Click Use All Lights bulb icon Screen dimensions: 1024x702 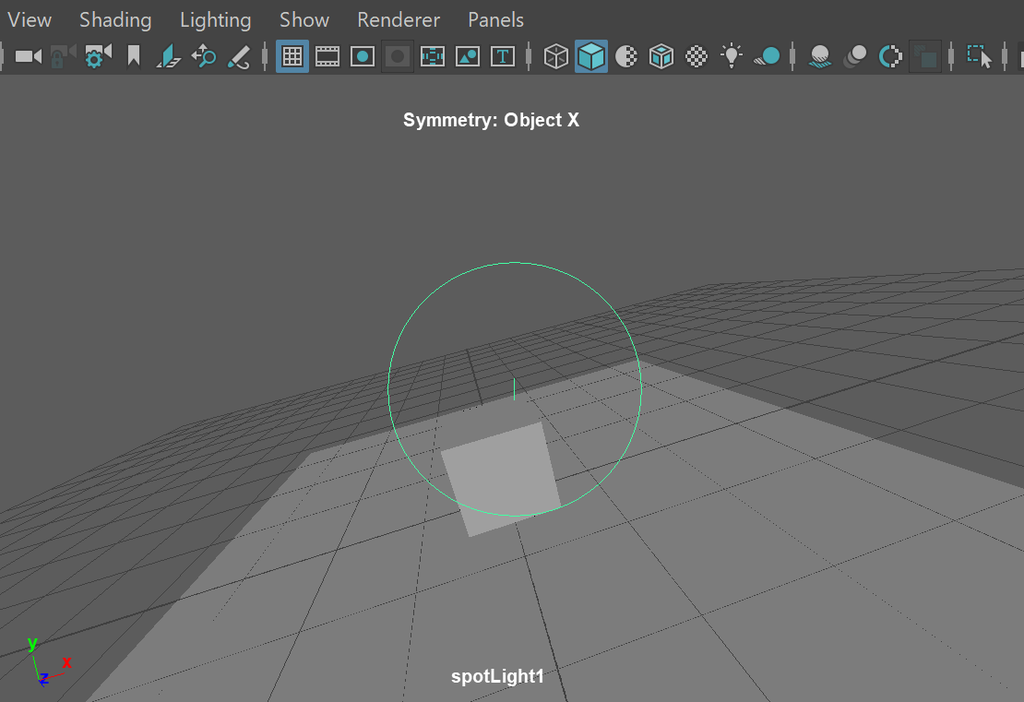(x=731, y=57)
